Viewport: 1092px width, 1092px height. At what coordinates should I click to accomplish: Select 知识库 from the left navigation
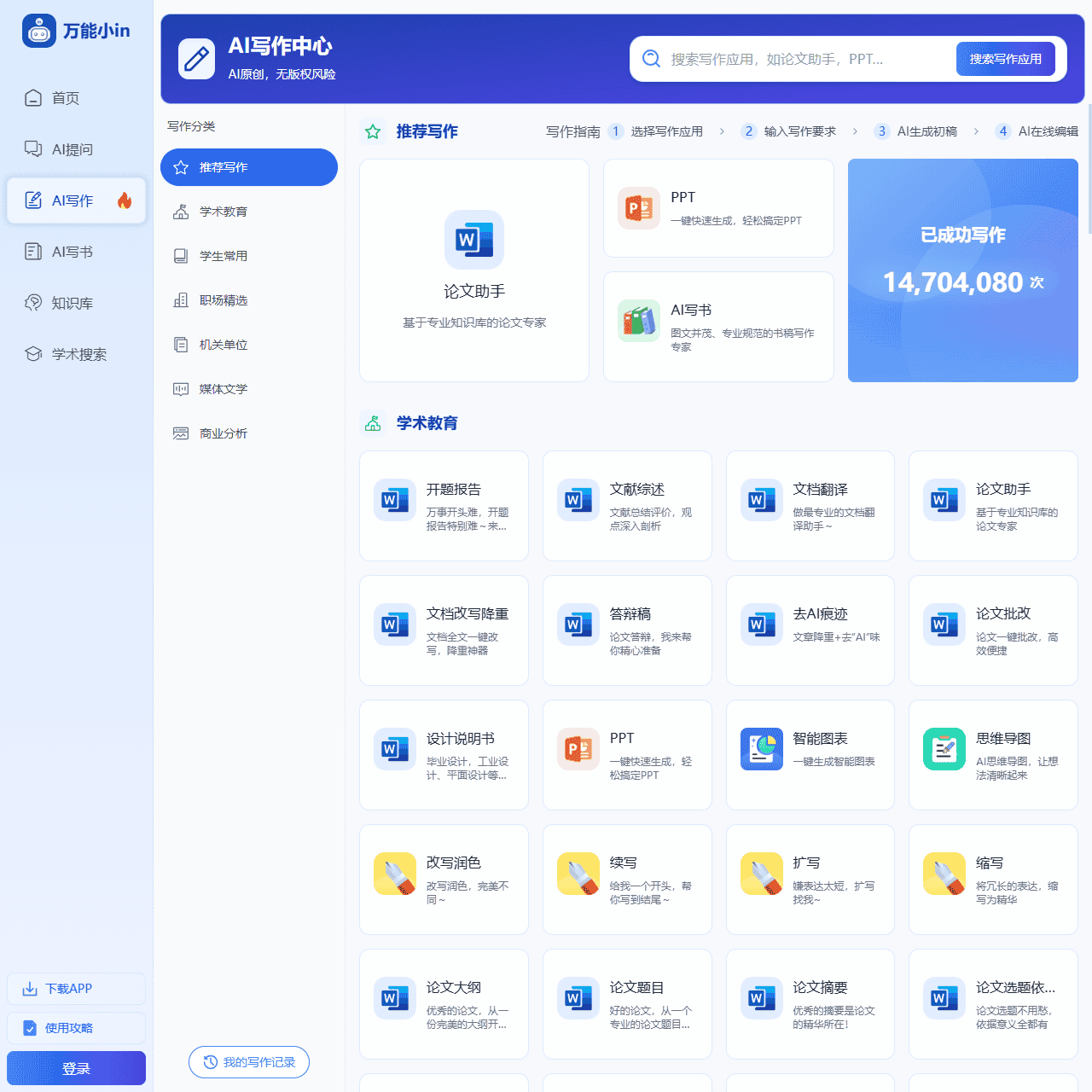[x=72, y=303]
